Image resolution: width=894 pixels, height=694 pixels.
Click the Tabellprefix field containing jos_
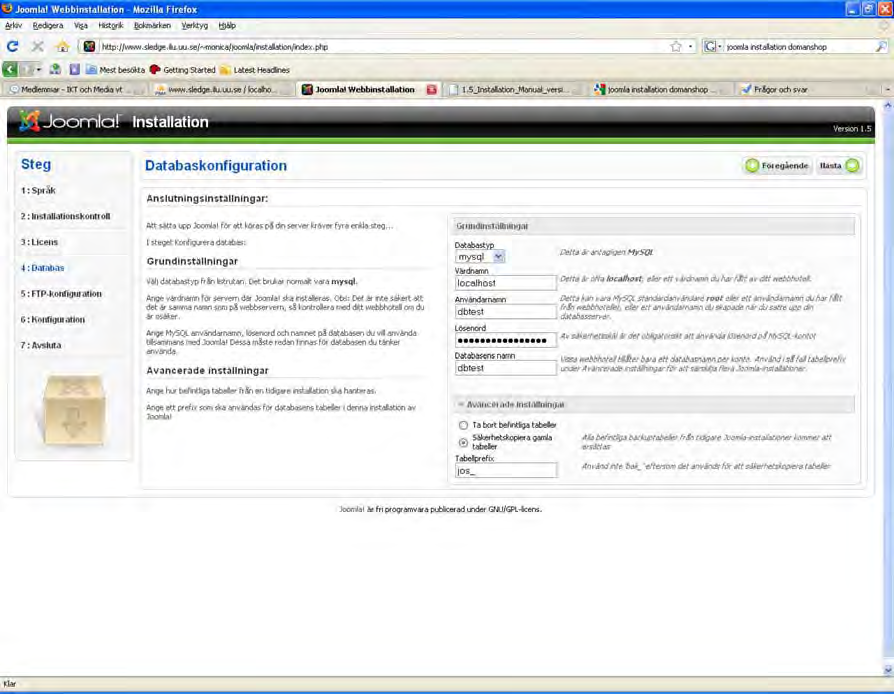coord(505,470)
